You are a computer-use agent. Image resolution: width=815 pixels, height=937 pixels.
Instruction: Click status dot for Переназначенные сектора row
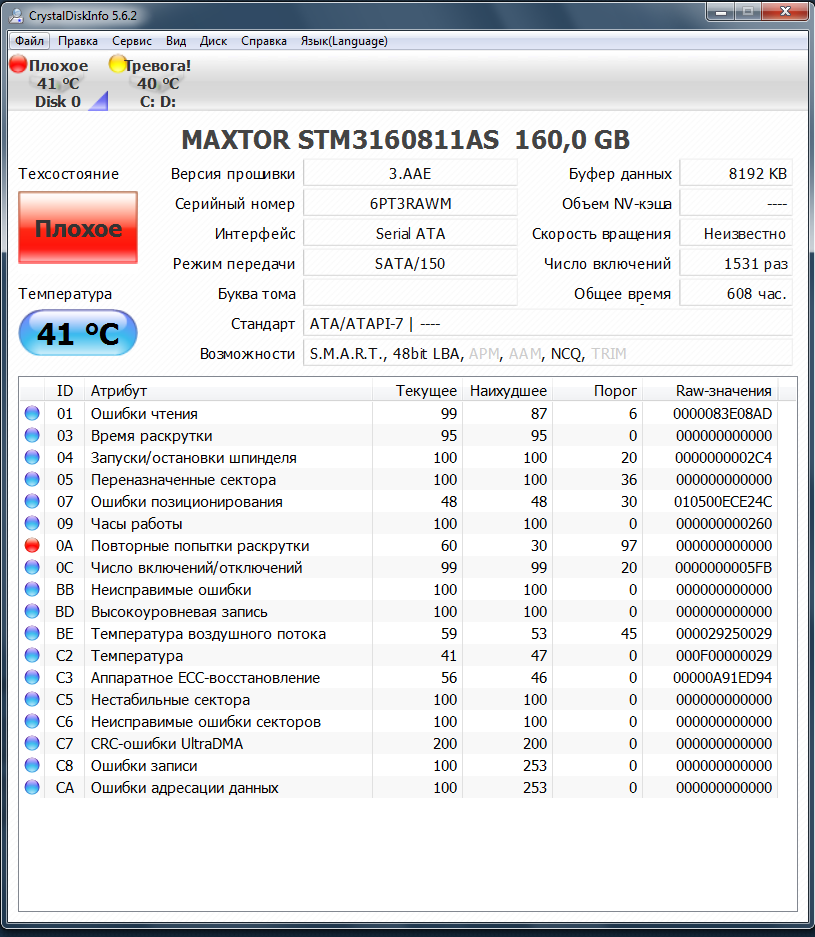[x=32, y=480]
